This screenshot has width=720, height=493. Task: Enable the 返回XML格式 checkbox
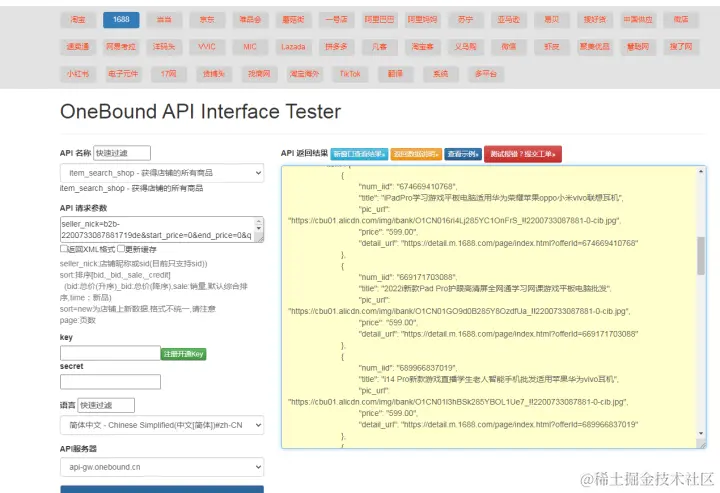(64, 249)
